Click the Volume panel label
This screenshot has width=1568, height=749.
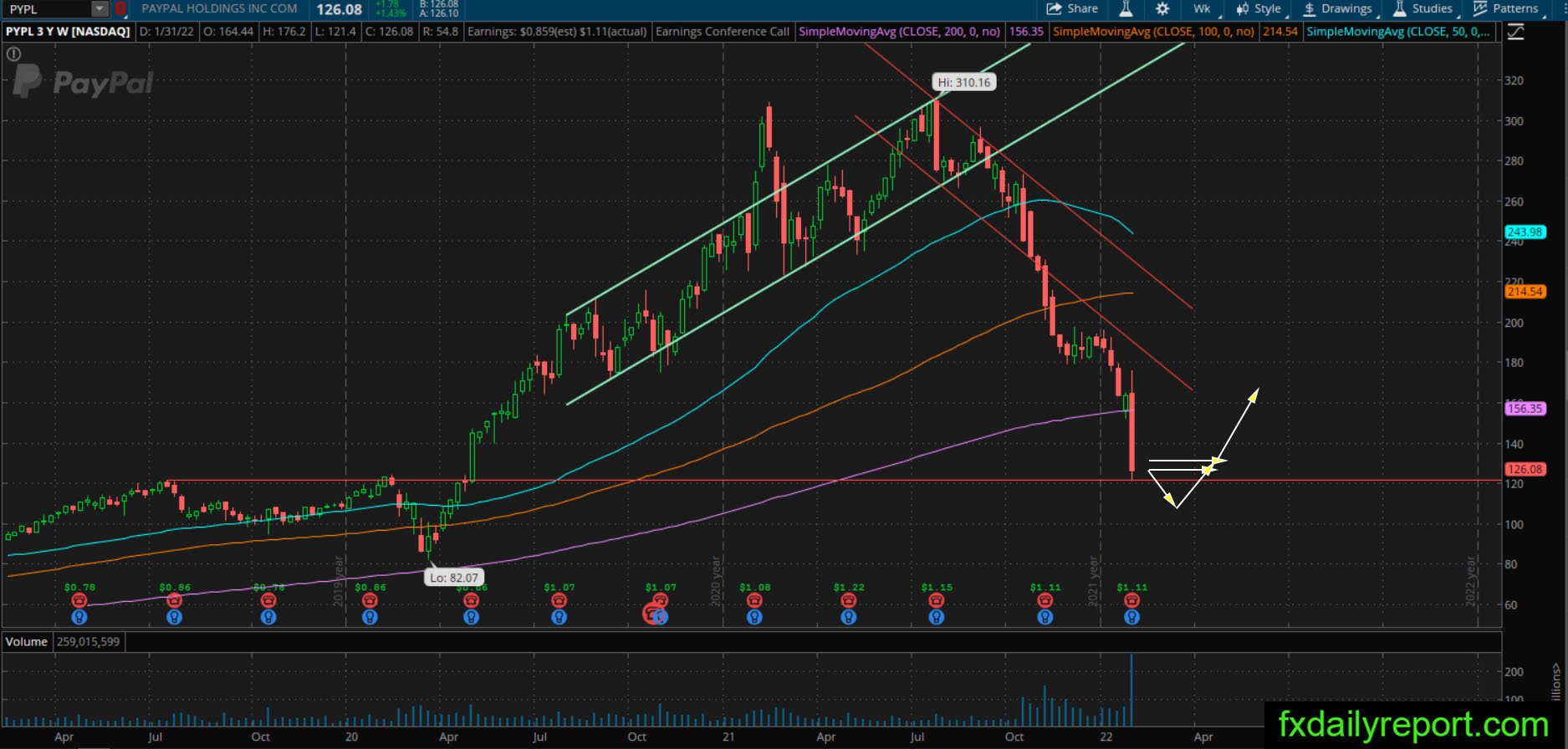tap(26, 642)
